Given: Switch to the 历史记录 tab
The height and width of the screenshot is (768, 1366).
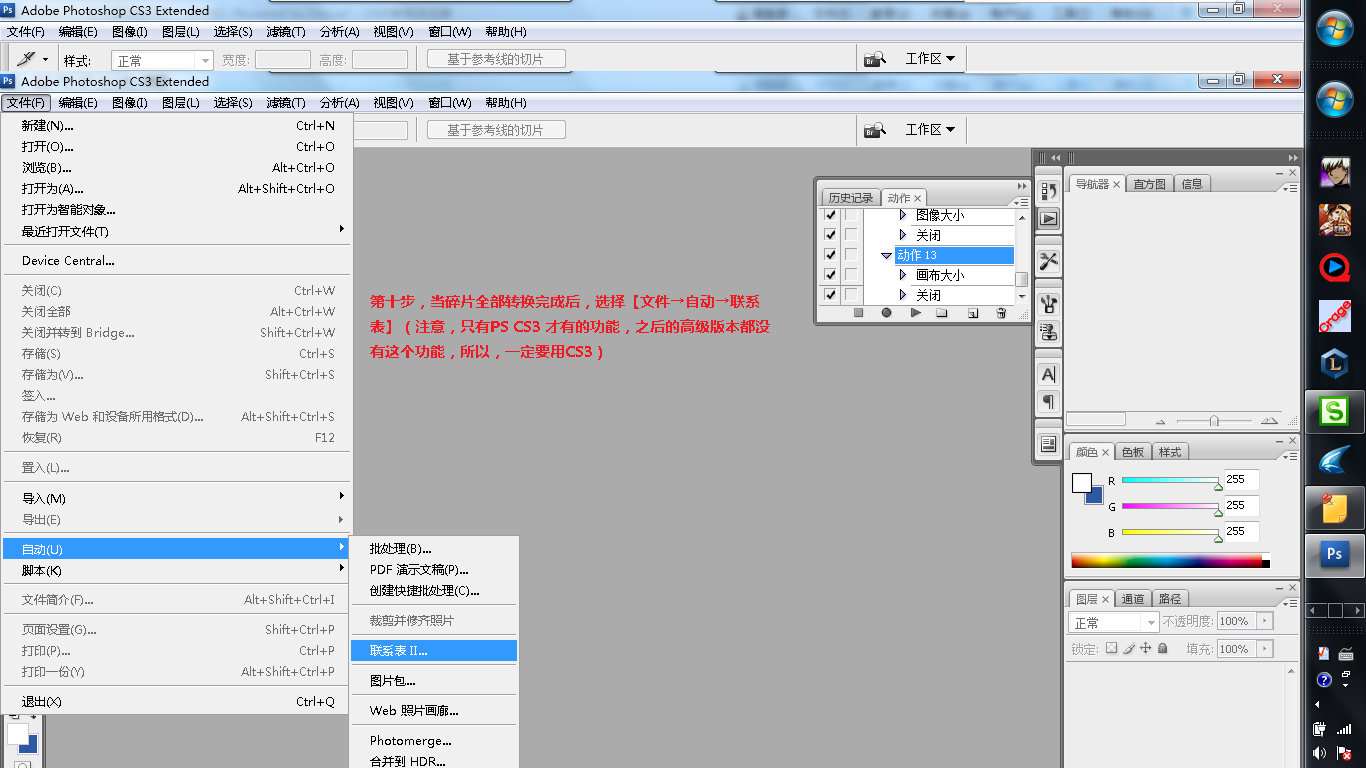Looking at the screenshot, I should click(x=850, y=198).
